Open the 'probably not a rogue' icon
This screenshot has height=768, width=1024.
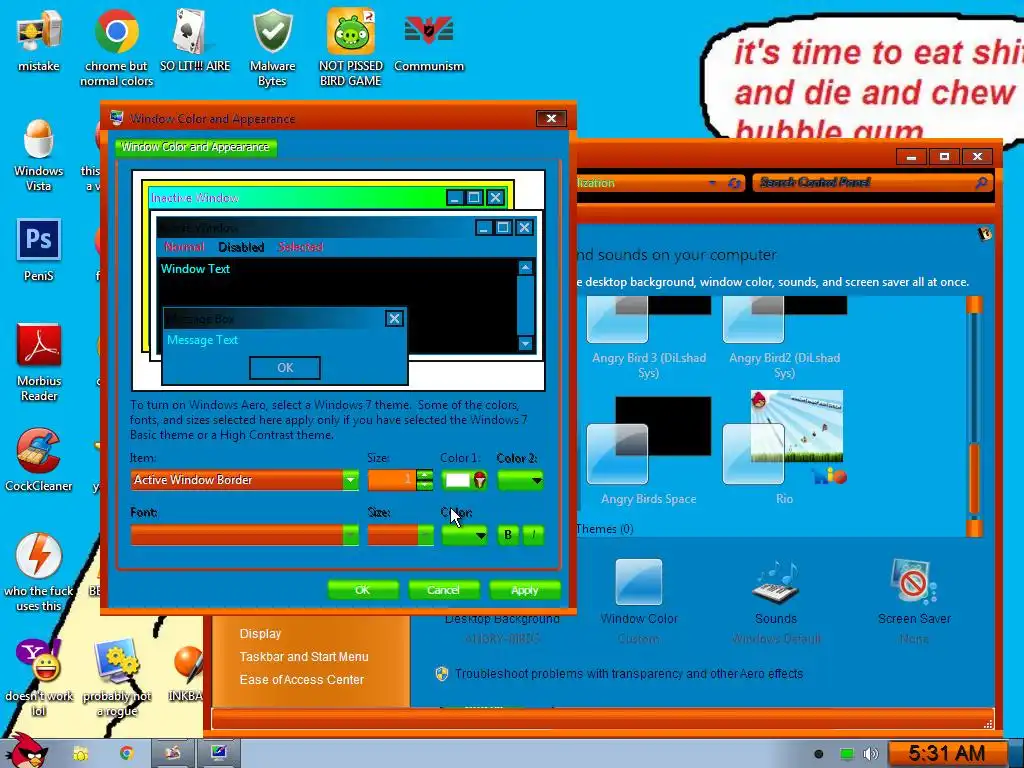117,678
